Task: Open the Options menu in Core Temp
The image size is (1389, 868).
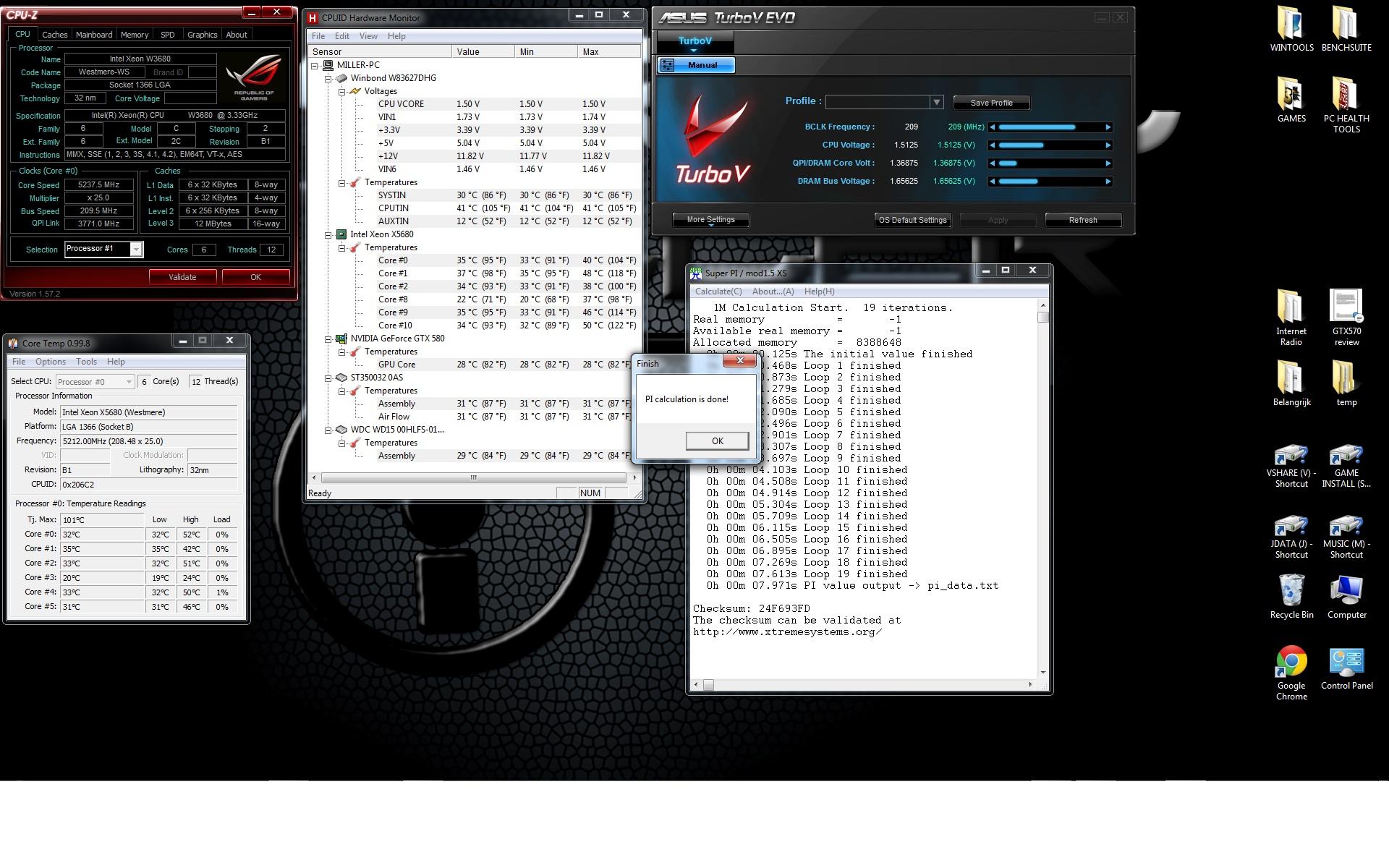Action: [x=51, y=362]
